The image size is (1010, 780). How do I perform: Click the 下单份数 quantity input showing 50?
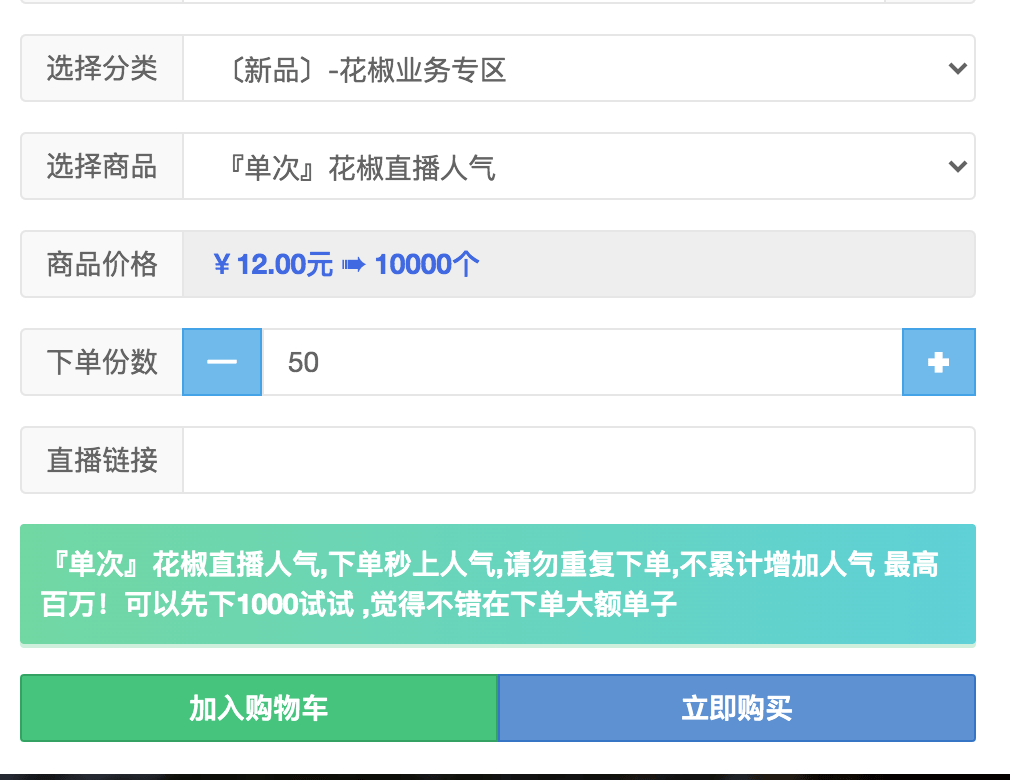[578, 362]
